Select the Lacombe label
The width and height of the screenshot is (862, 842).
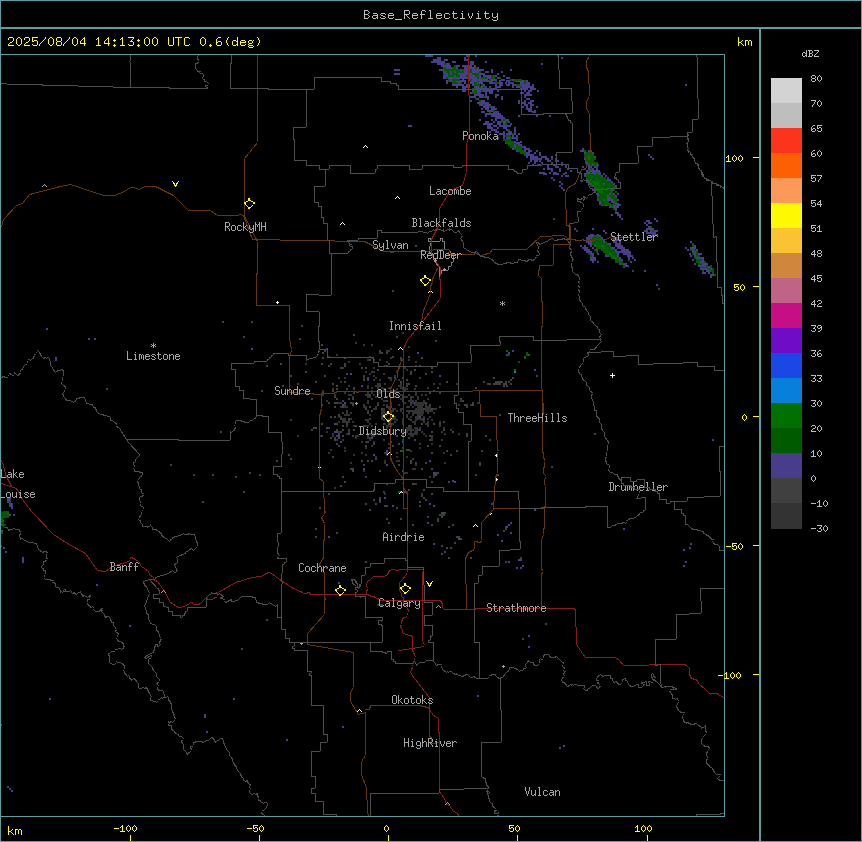pos(450,191)
